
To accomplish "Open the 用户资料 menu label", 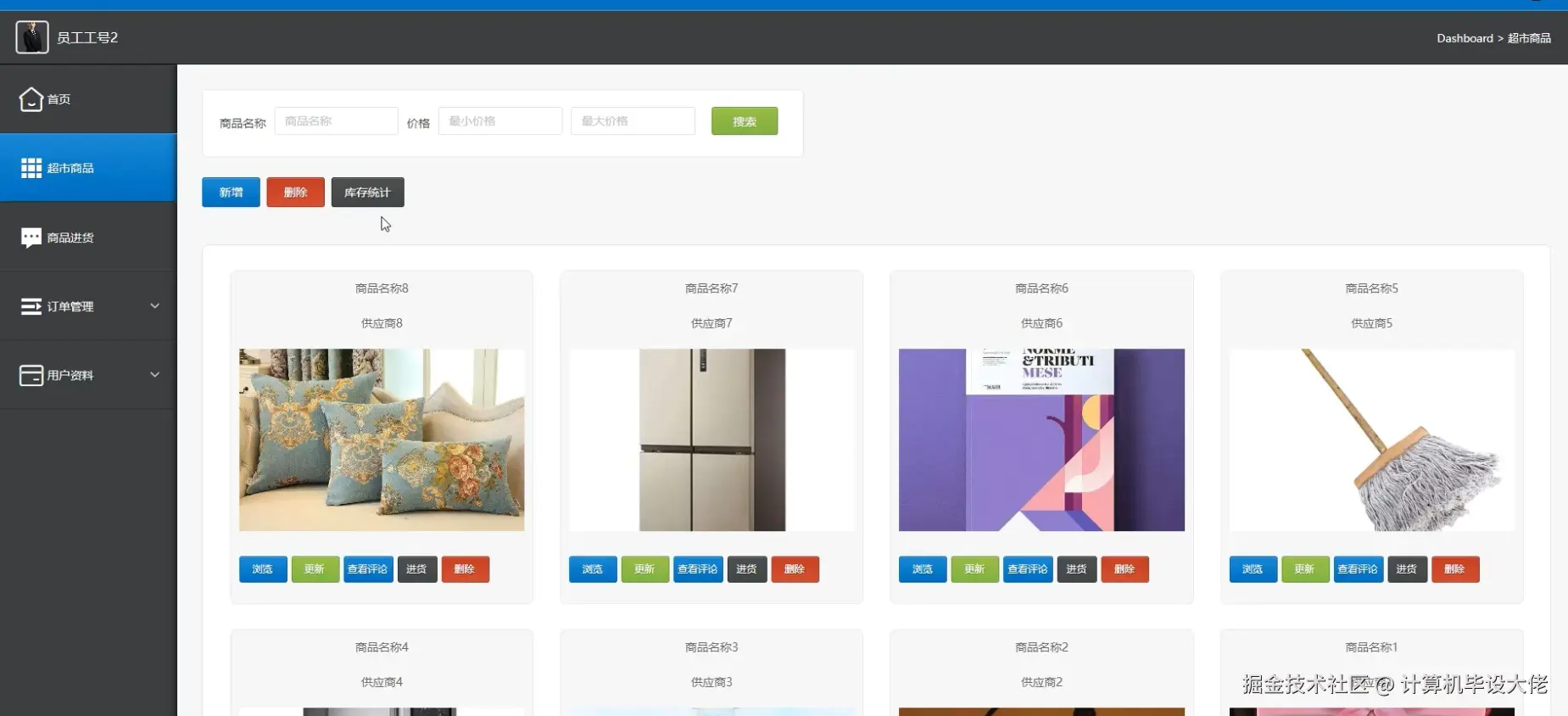I will pyautogui.click(x=70, y=375).
